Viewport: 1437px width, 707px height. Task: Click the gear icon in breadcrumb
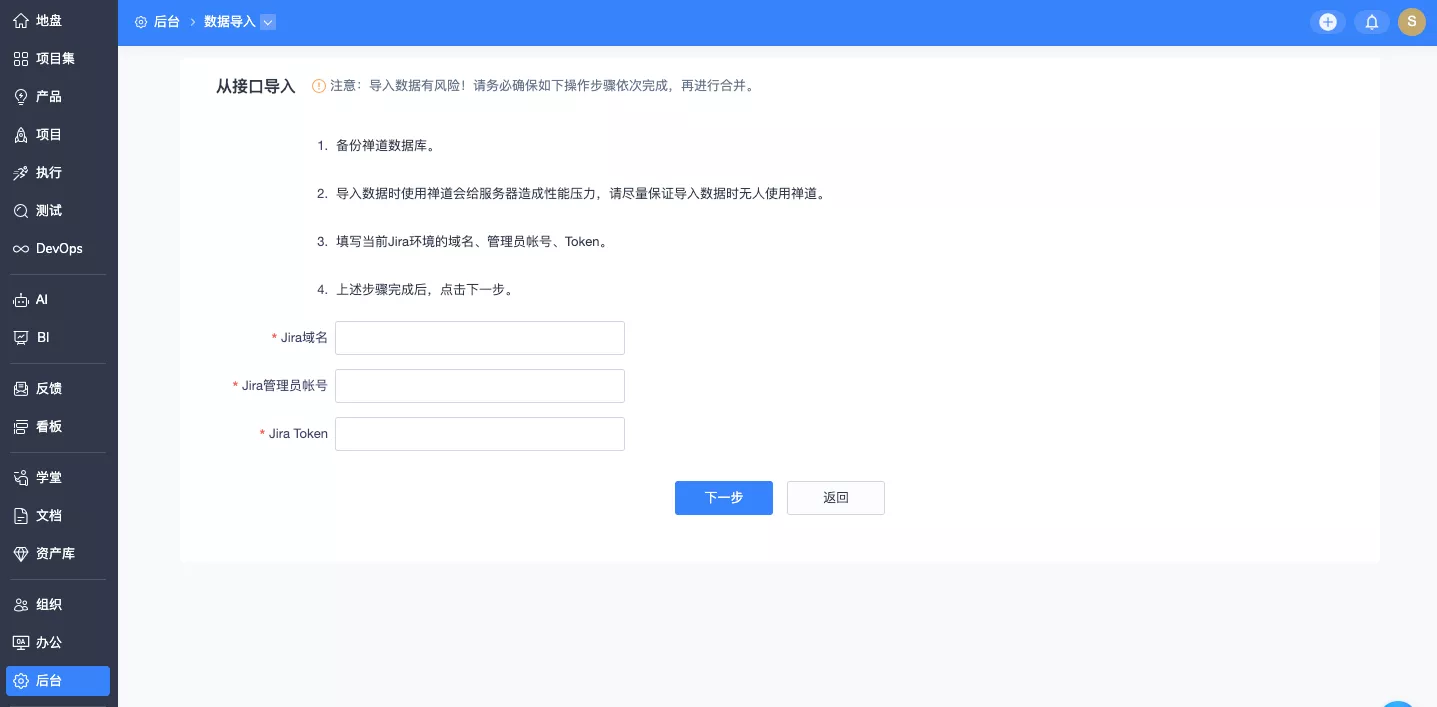[141, 22]
